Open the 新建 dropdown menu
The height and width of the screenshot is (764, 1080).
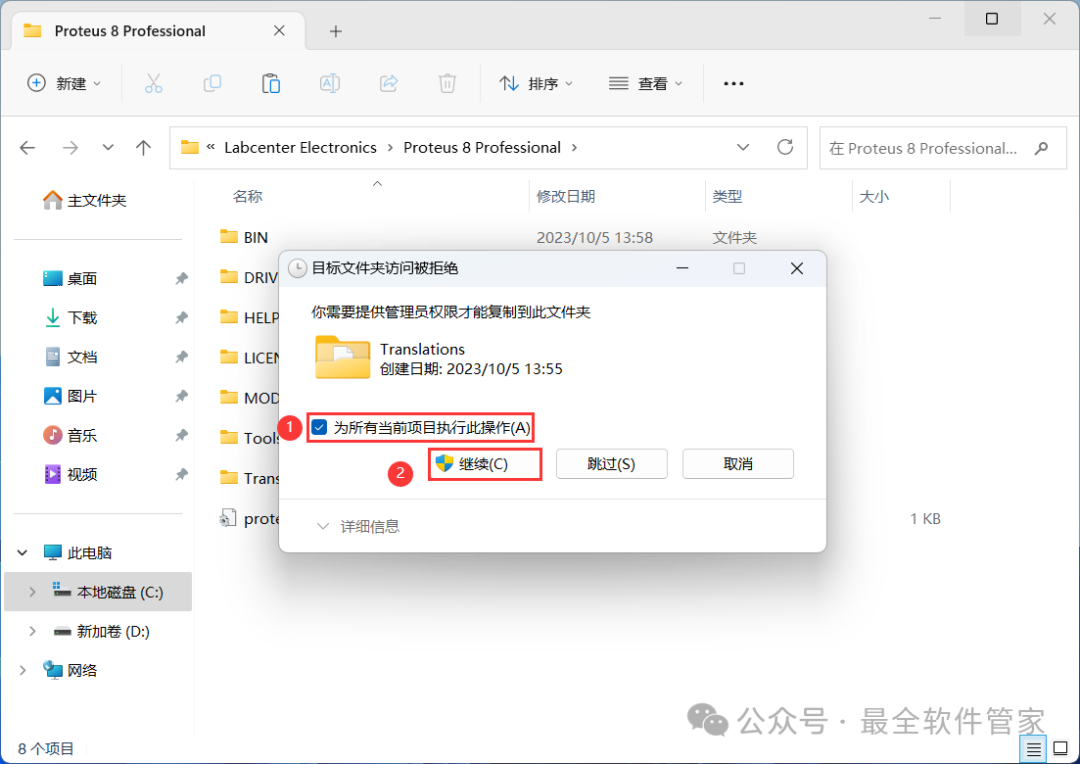tap(64, 83)
